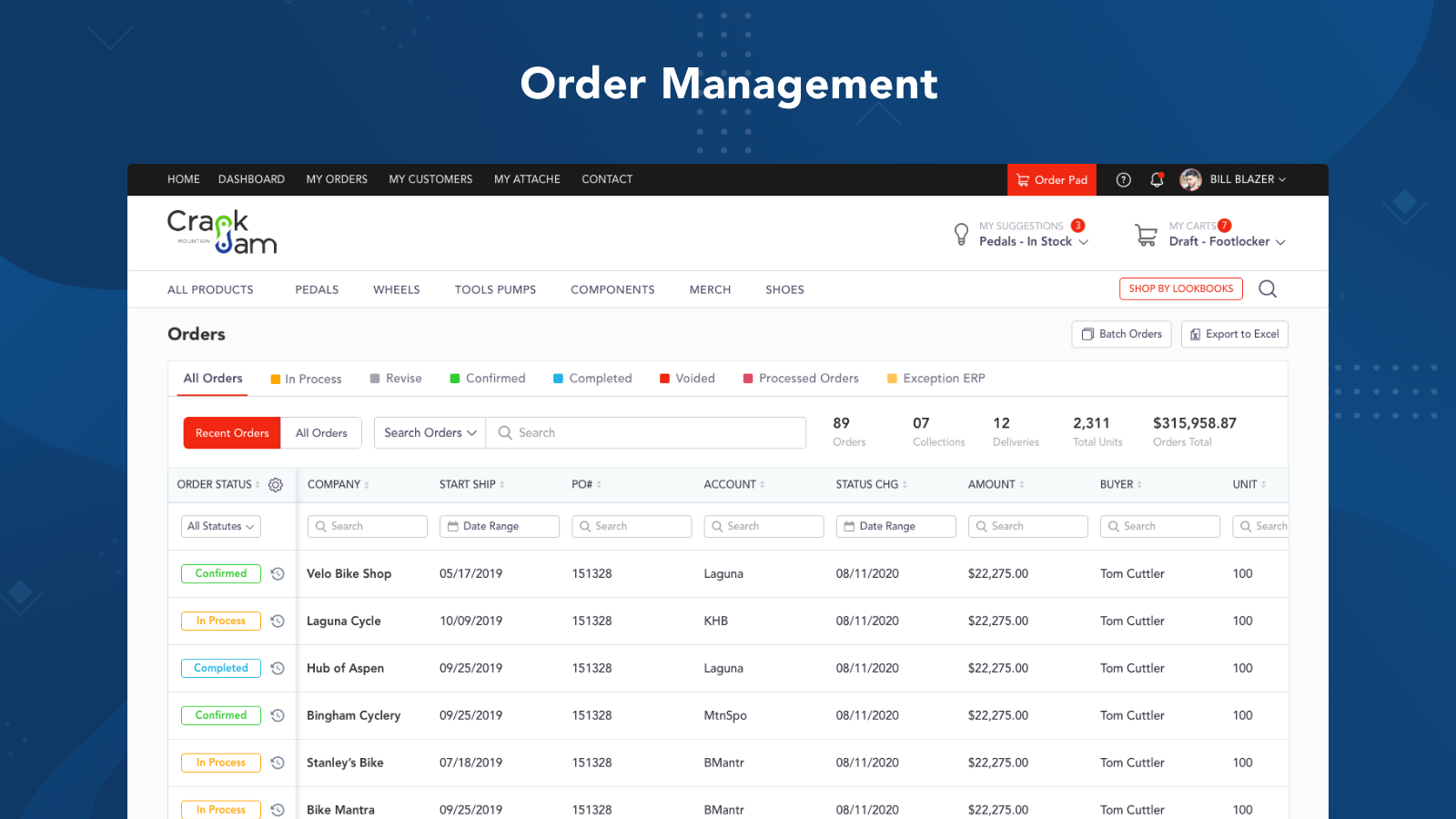Viewport: 1456px width, 819px height.
Task: Click the My Carts shopping cart icon
Action: (1146, 234)
